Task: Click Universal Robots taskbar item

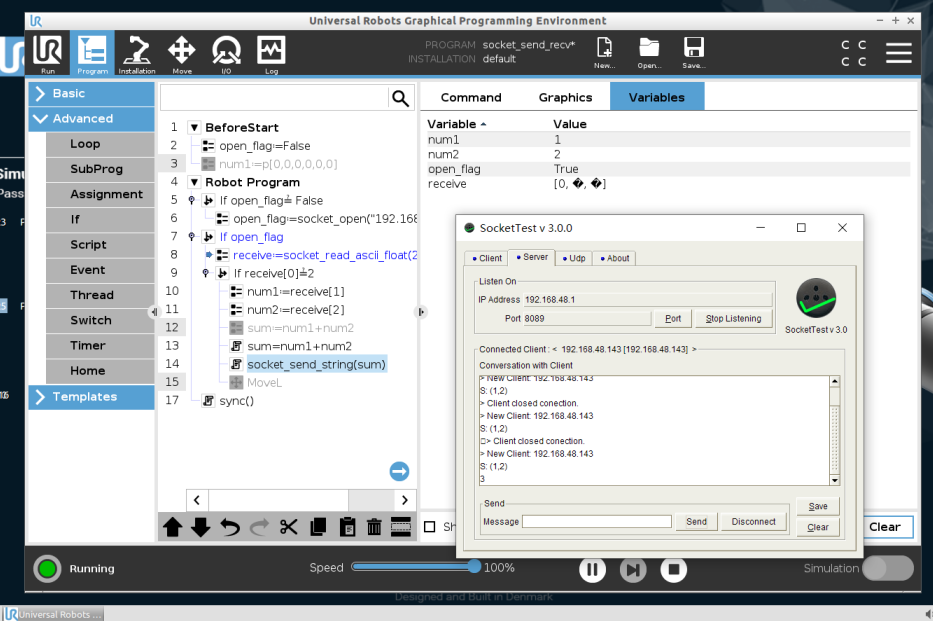Action: (x=52, y=614)
